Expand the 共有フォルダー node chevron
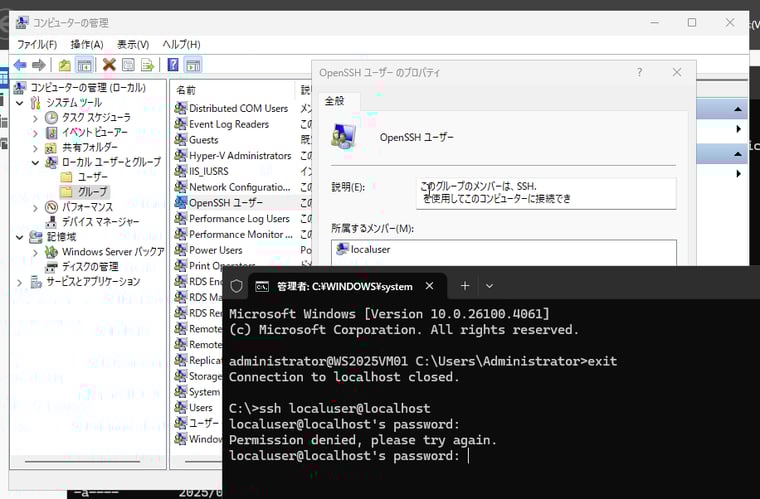760x499 pixels. coord(35,148)
